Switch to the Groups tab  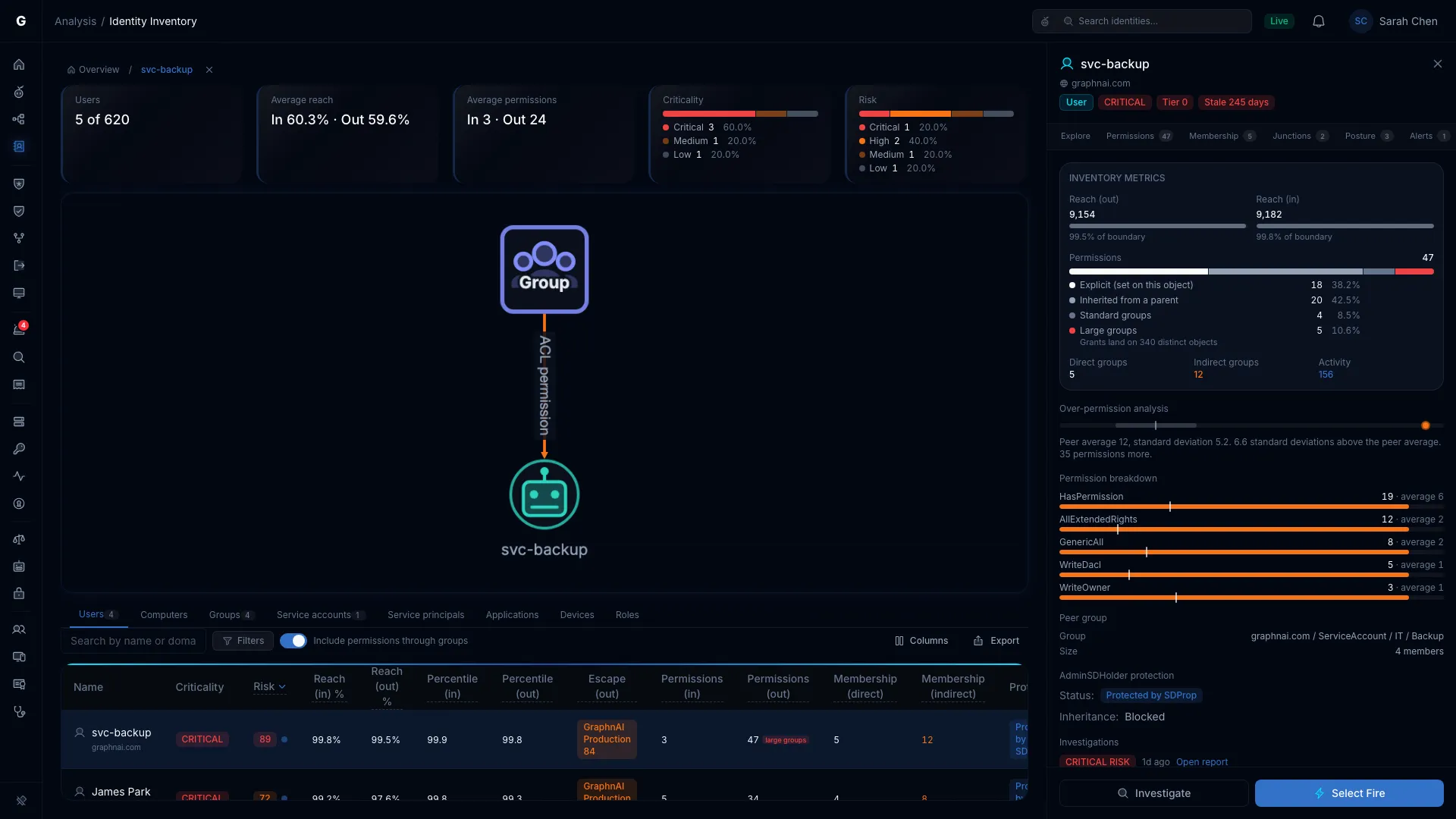click(x=231, y=615)
